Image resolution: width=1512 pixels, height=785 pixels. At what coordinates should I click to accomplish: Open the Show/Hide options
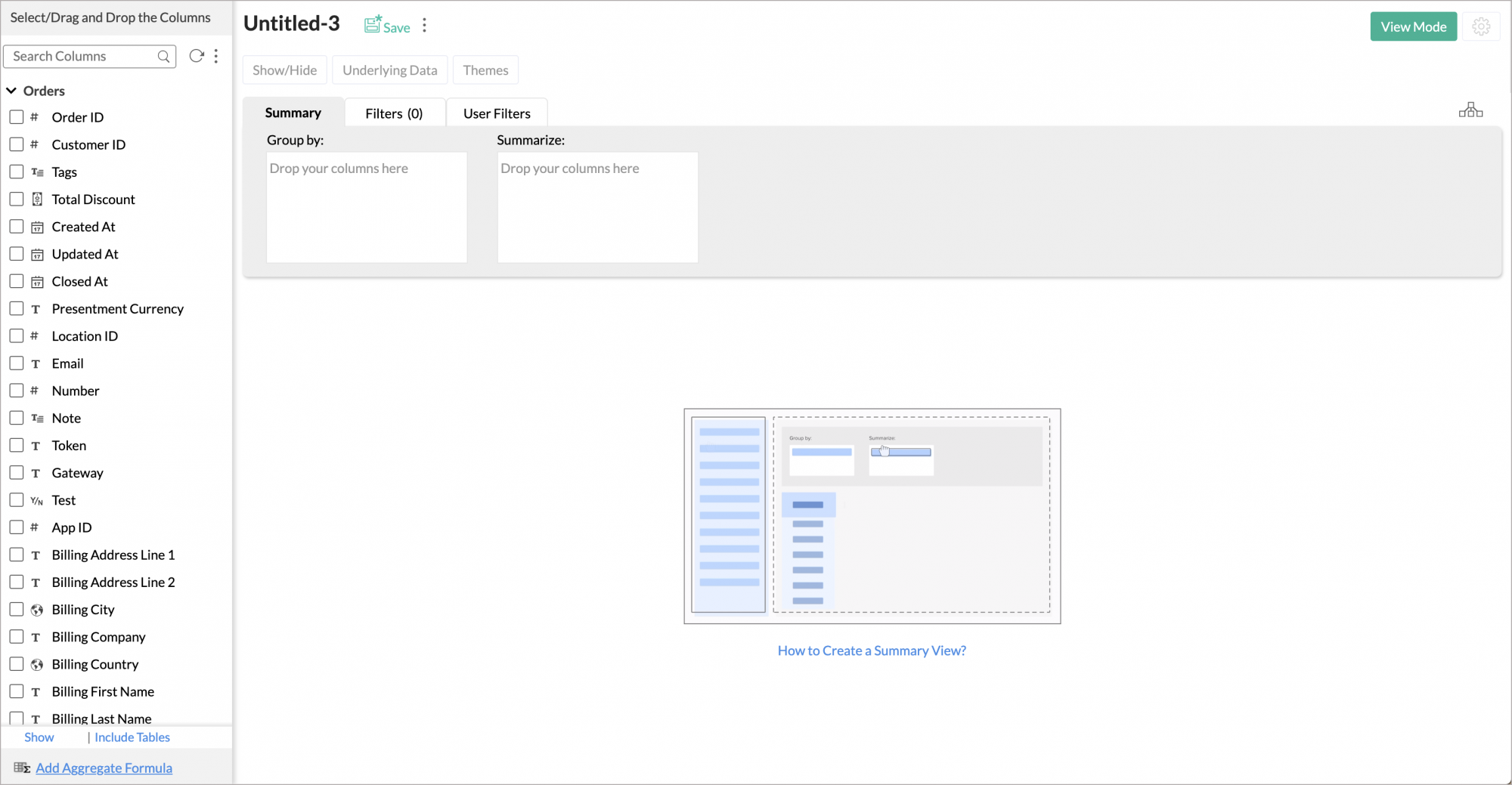[x=284, y=70]
